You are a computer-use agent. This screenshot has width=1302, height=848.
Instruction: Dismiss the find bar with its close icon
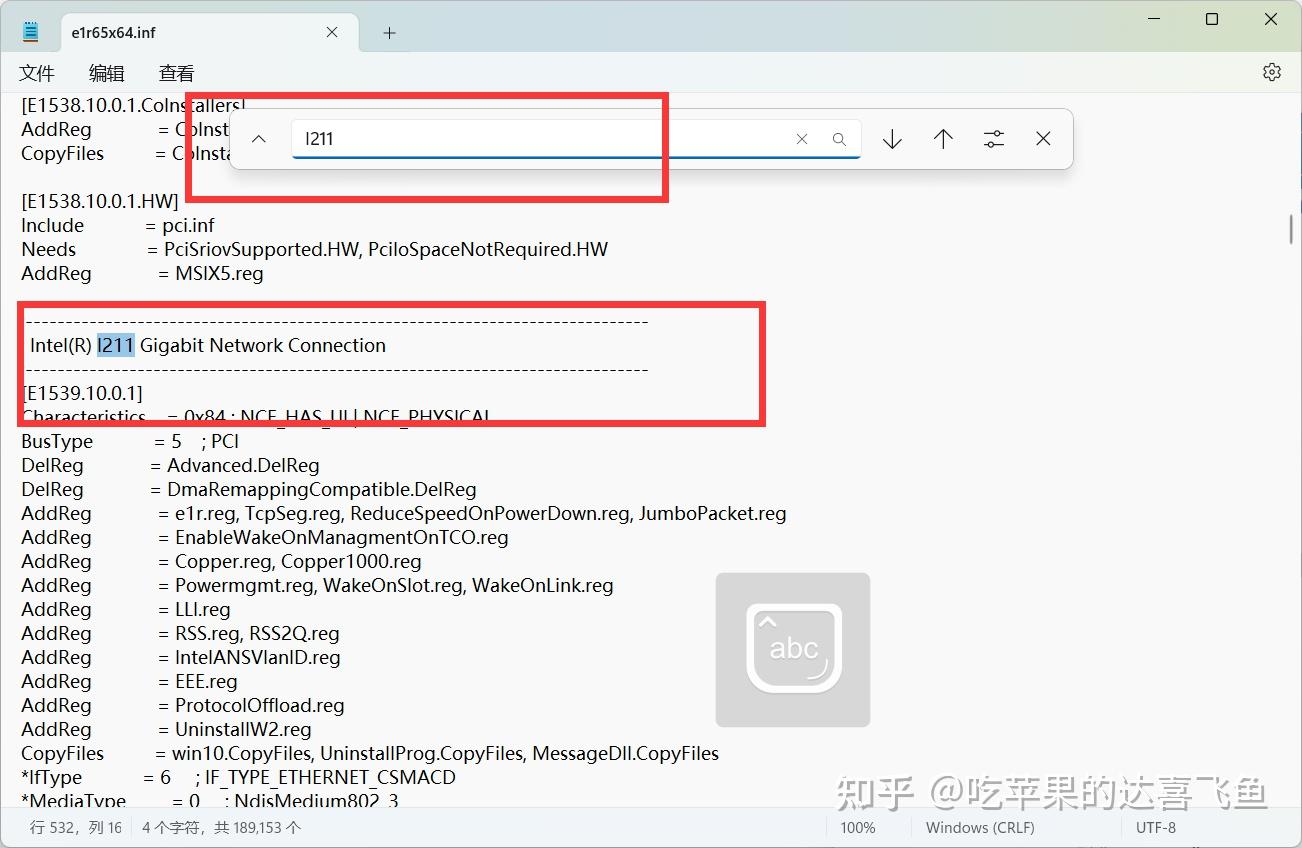(x=1043, y=139)
